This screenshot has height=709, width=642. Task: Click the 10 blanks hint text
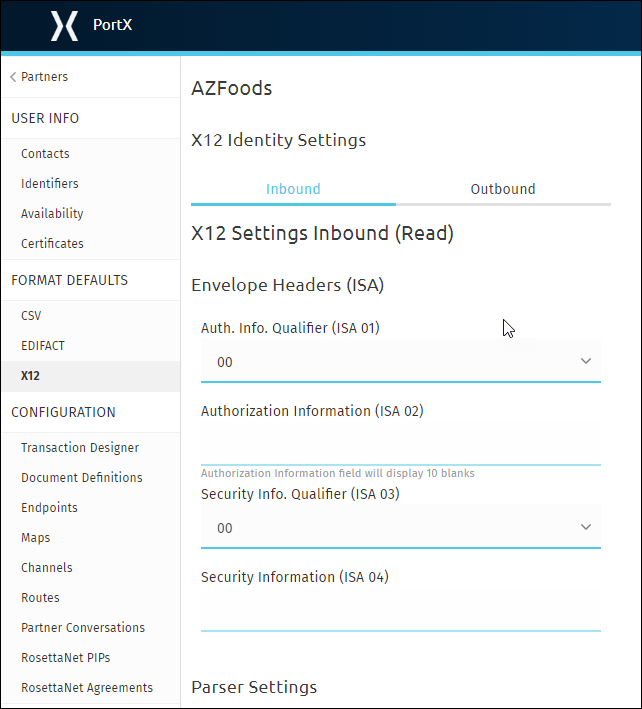338,473
